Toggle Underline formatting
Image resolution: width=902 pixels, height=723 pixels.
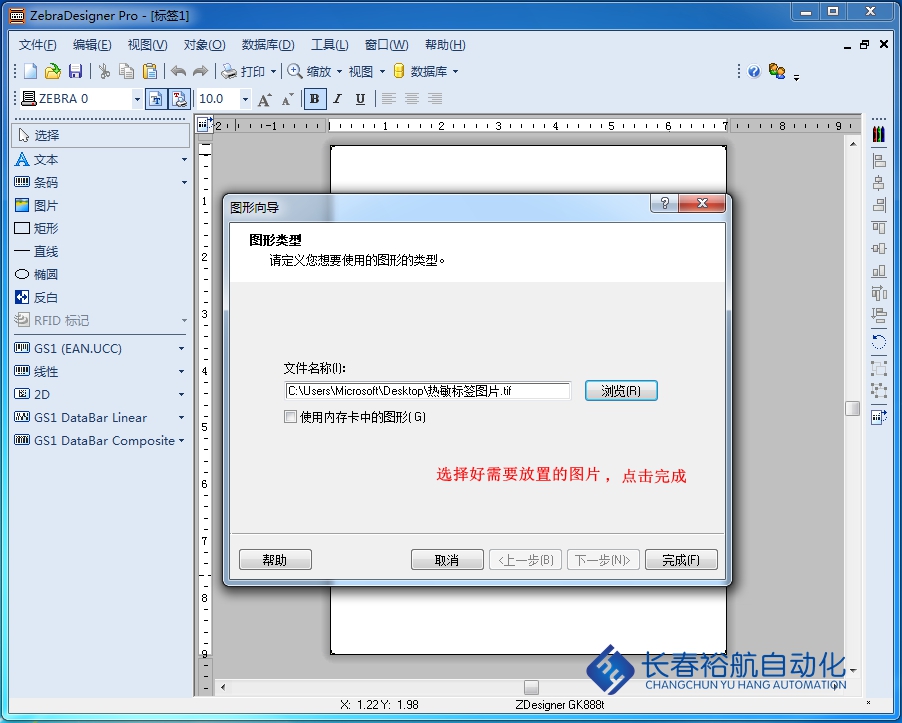coord(360,99)
